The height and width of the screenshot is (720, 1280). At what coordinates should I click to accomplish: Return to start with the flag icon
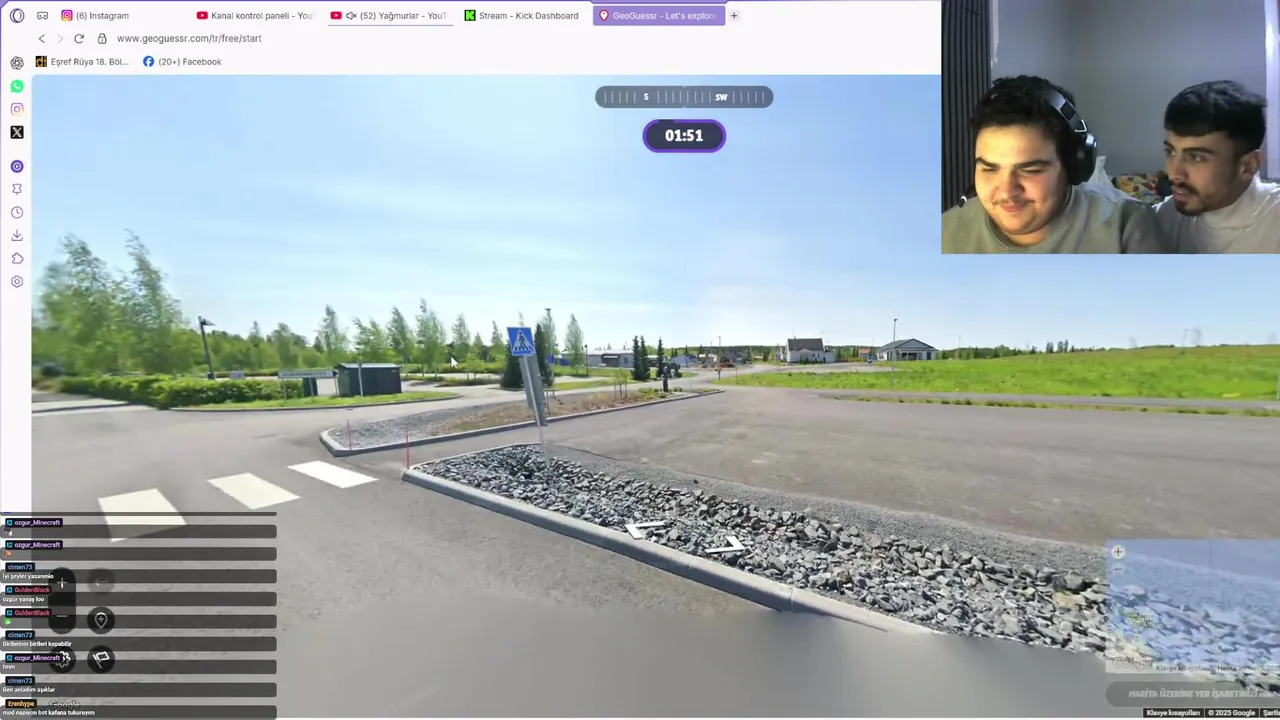[101, 658]
